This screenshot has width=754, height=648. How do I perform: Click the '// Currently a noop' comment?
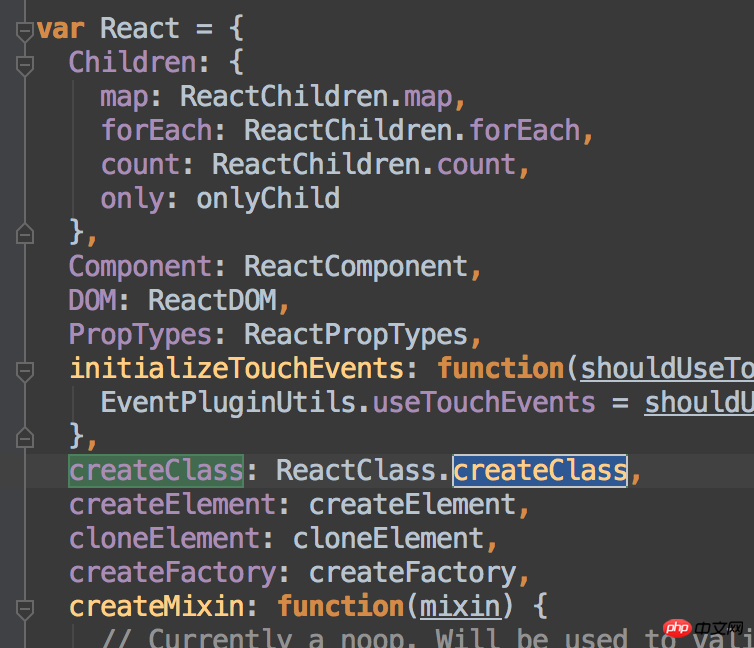point(252,638)
